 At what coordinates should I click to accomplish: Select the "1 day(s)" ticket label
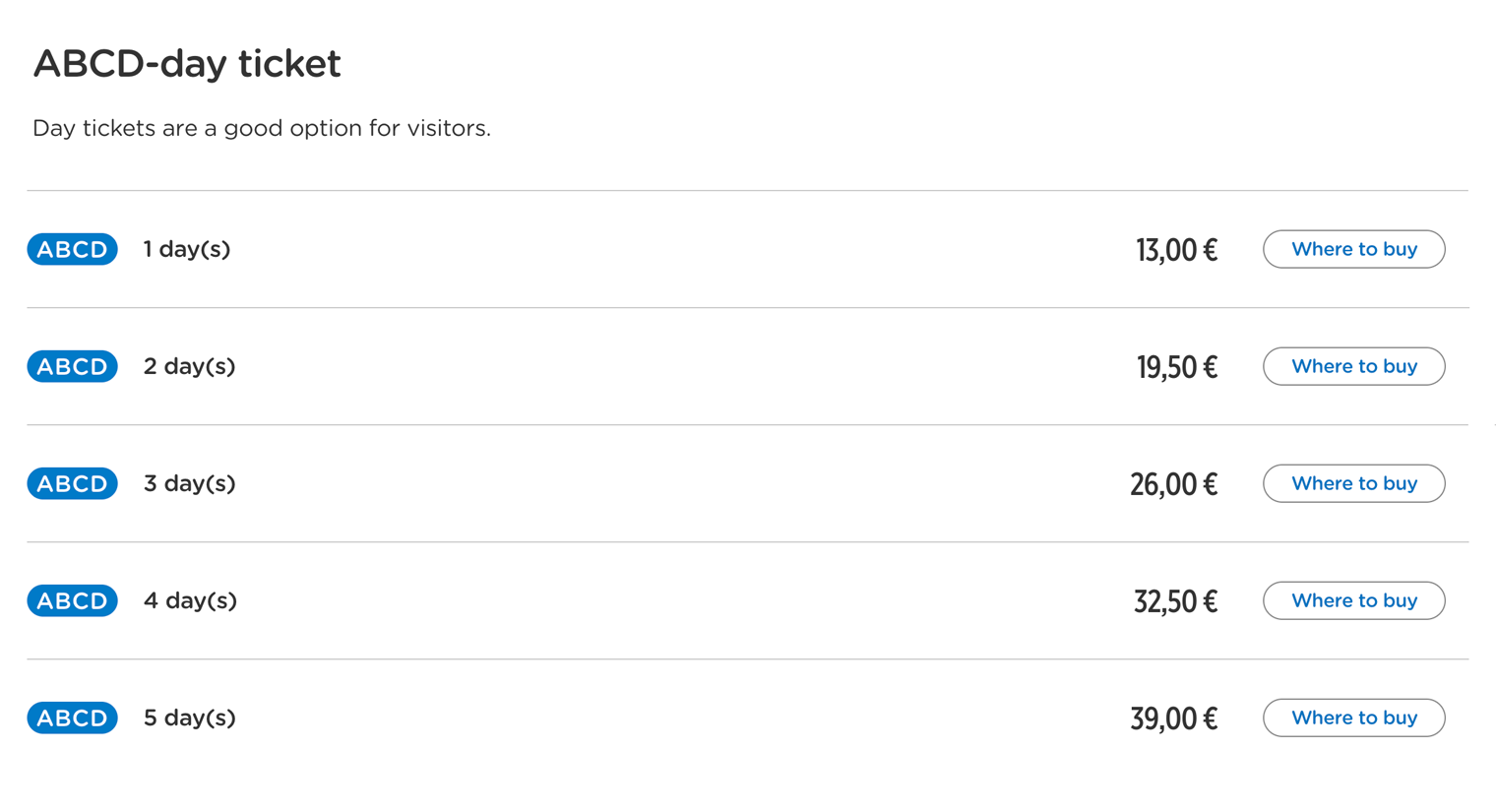(187, 249)
